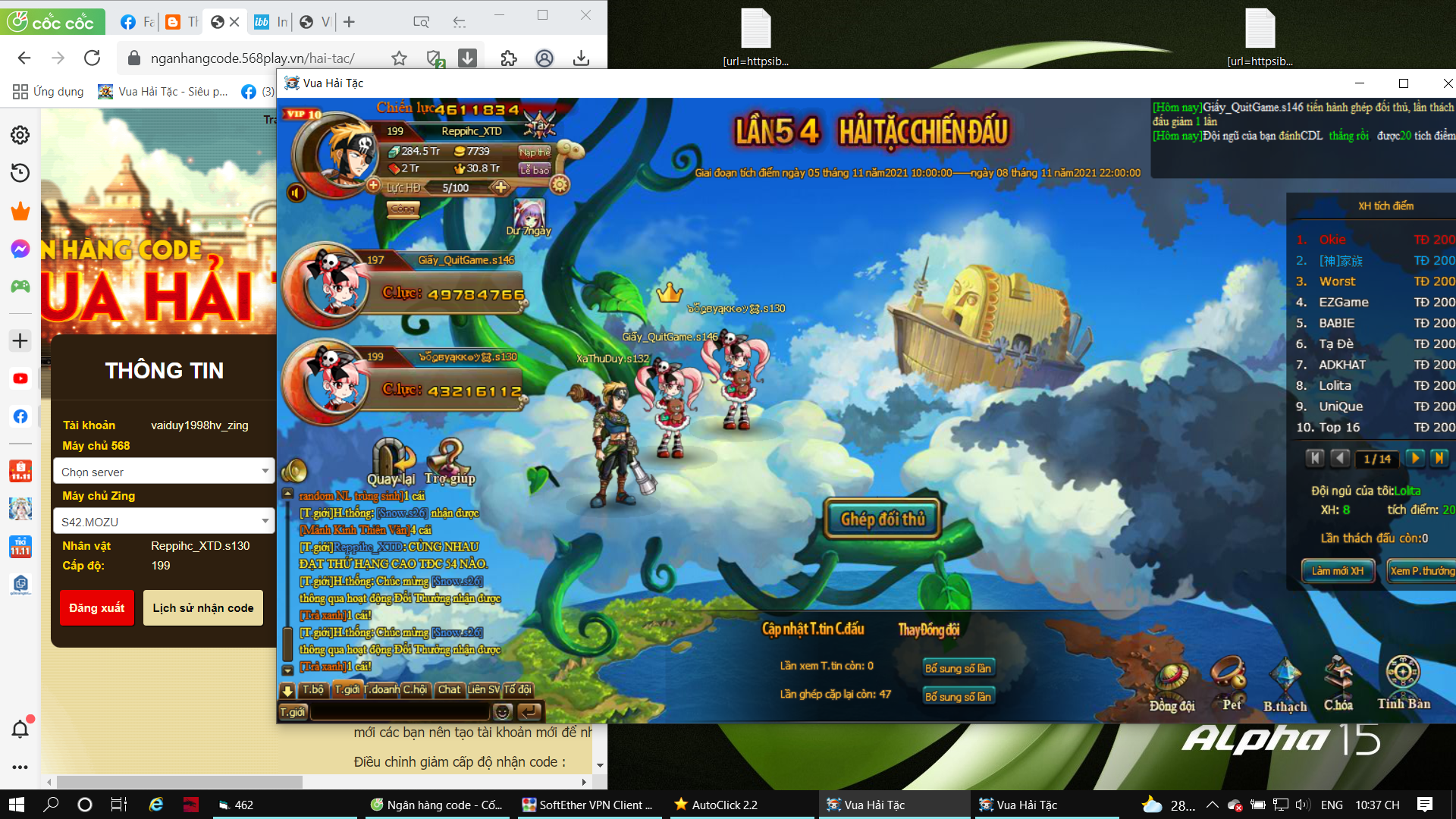The width and height of the screenshot is (1456, 819).
Task: Click Thay Đồng đội option
Action: tap(929, 629)
